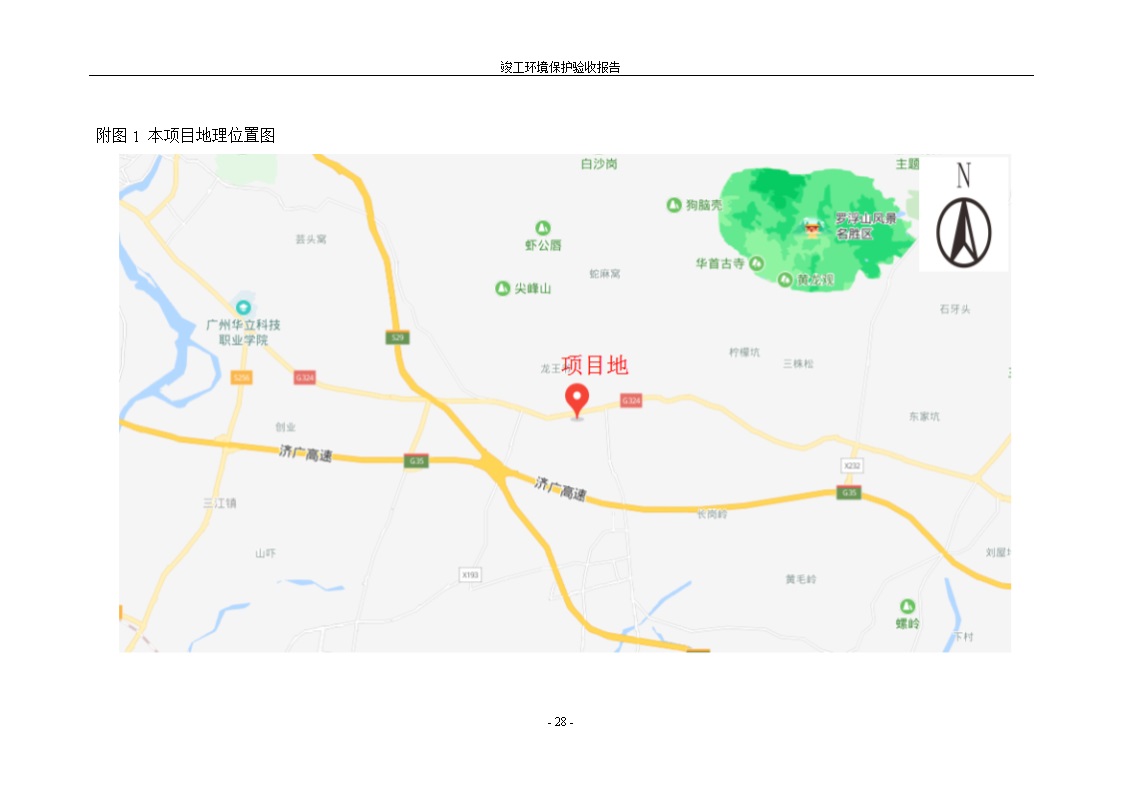The image size is (1123, 794).
Task: Click the 螺岭 mountain marker icon
Action: [x=907, y=606]
